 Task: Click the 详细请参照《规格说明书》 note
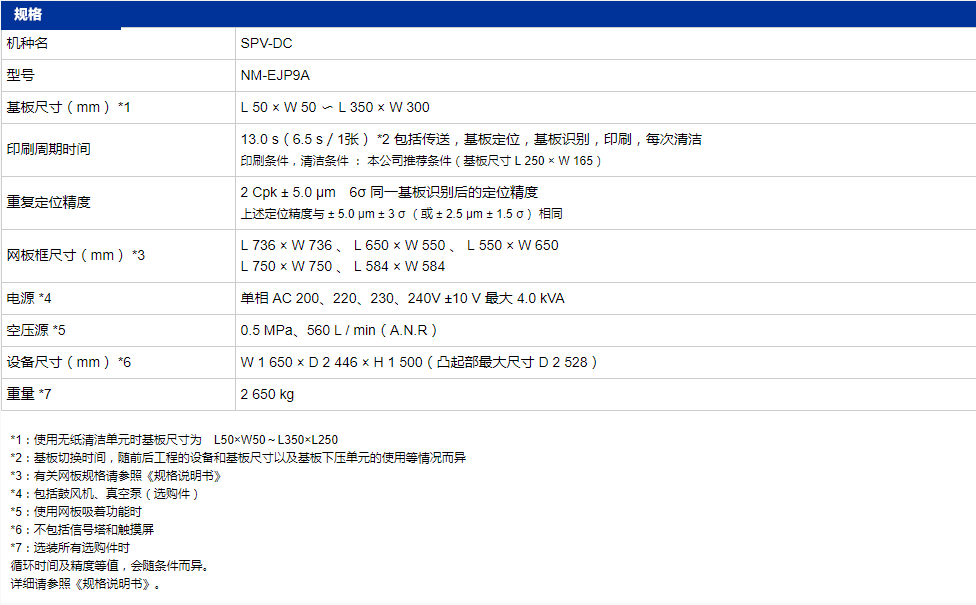pos(85,584)
